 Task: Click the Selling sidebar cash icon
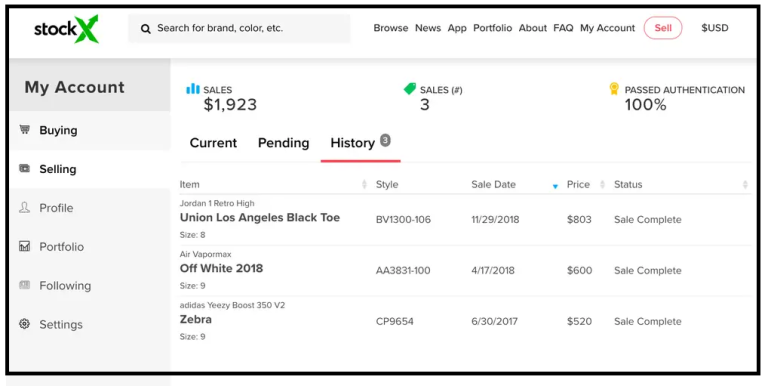pyautogui.click(x=24, y=169)
